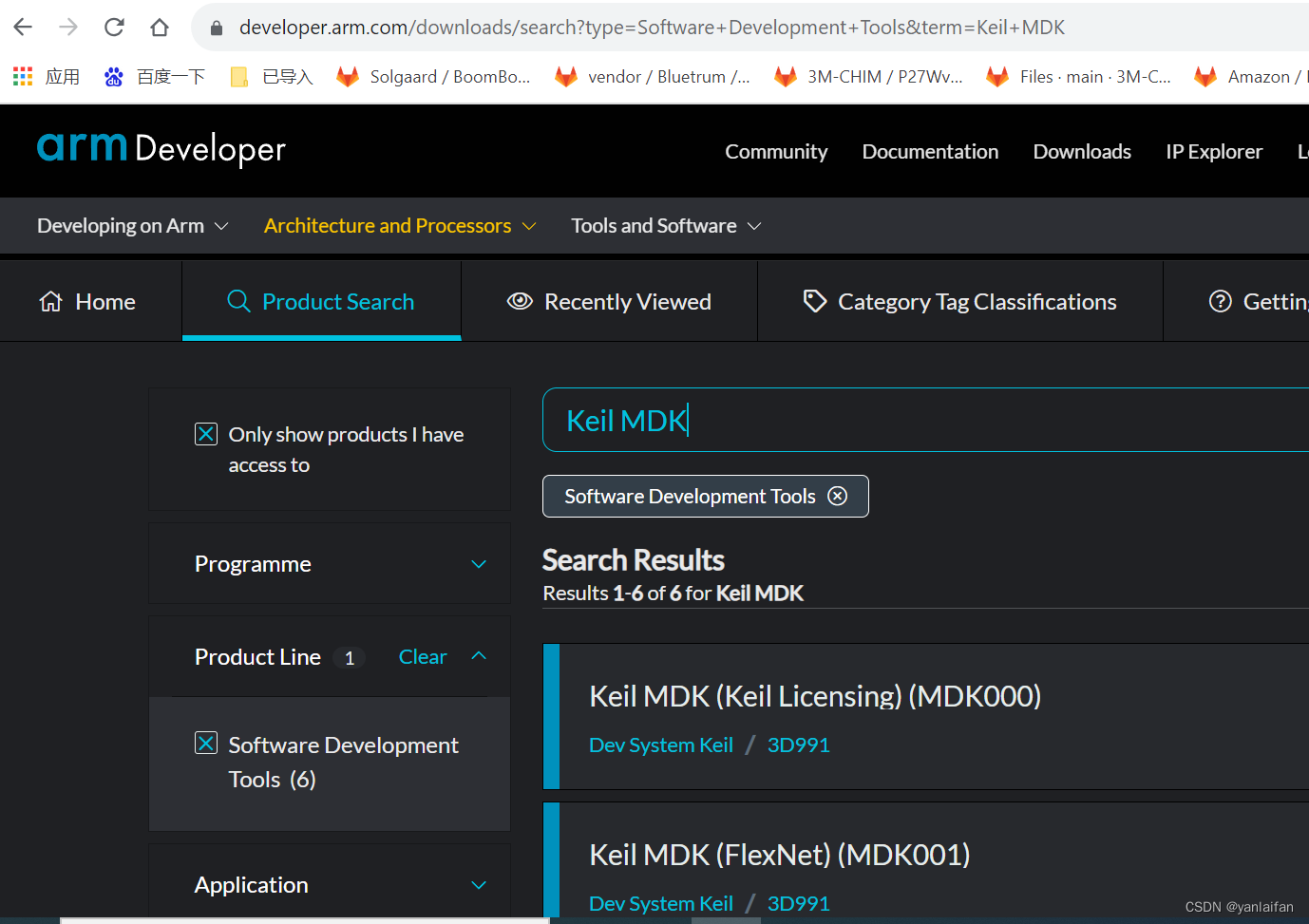Expand the Application filter section
Viewport: 1309px width, 924px height.
tap(479, 885)
